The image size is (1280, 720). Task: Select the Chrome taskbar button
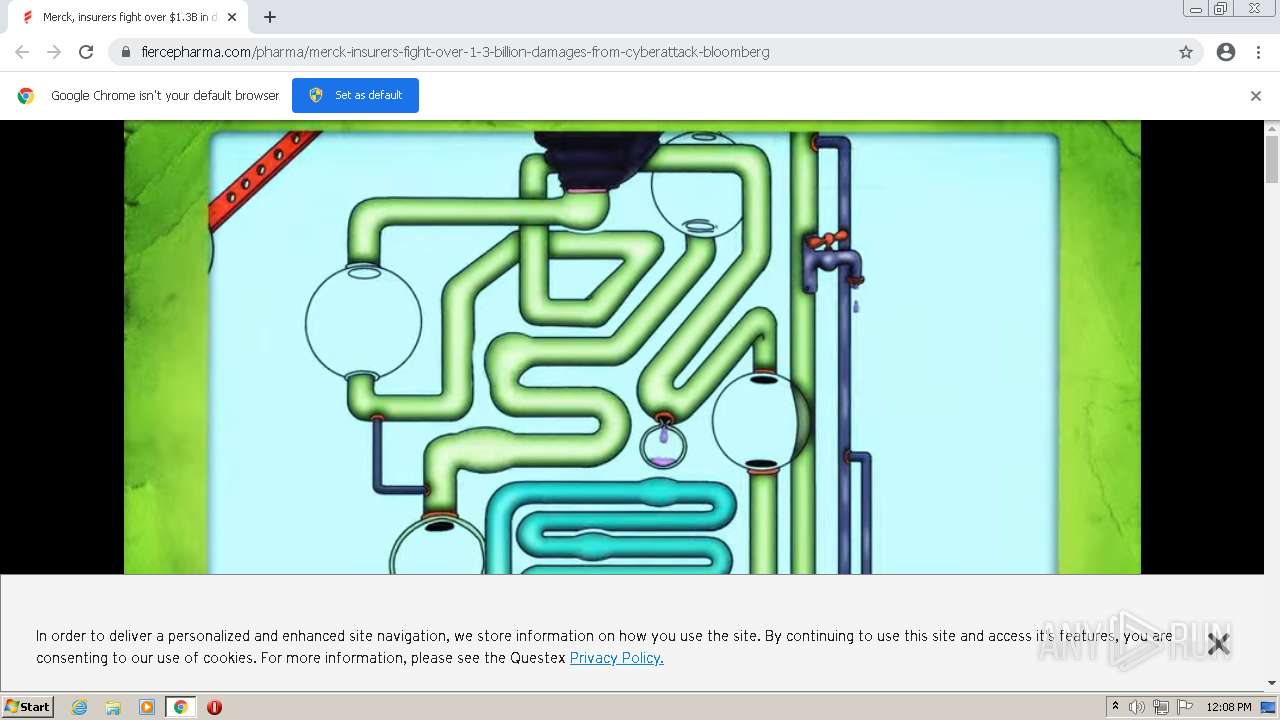(180, 707)
